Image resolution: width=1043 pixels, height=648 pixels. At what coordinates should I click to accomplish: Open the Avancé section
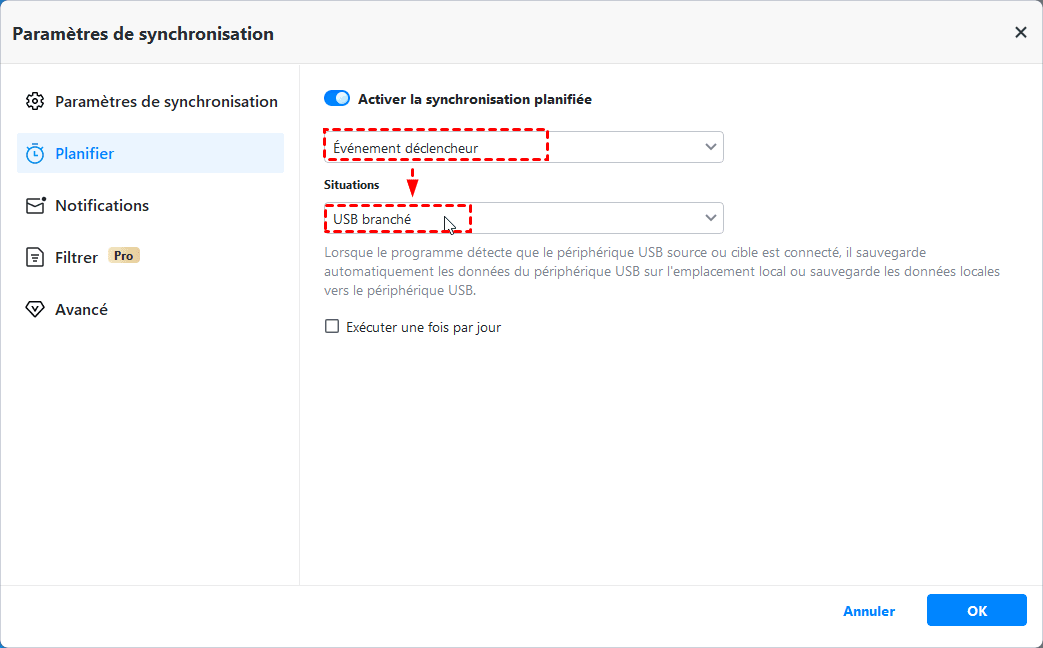click(x=81, y=309)
